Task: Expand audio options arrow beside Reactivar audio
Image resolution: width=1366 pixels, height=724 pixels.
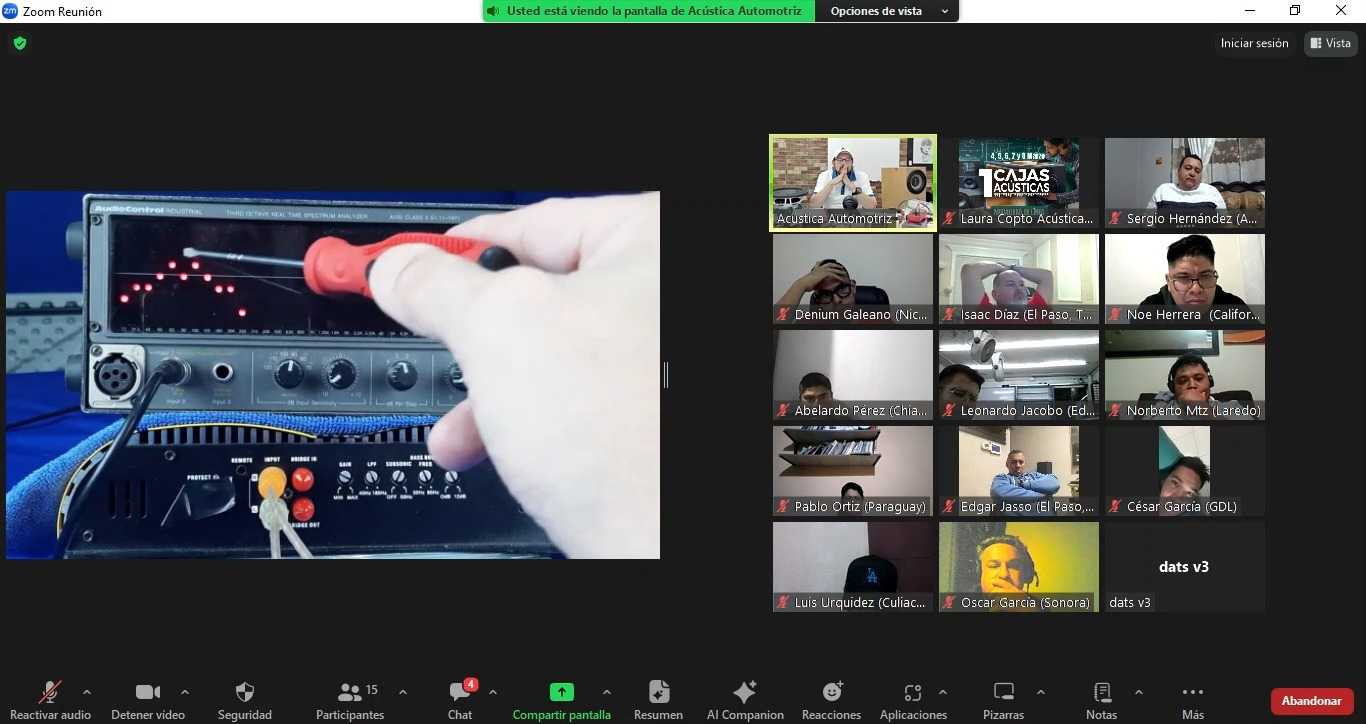Action: (87, 692)
